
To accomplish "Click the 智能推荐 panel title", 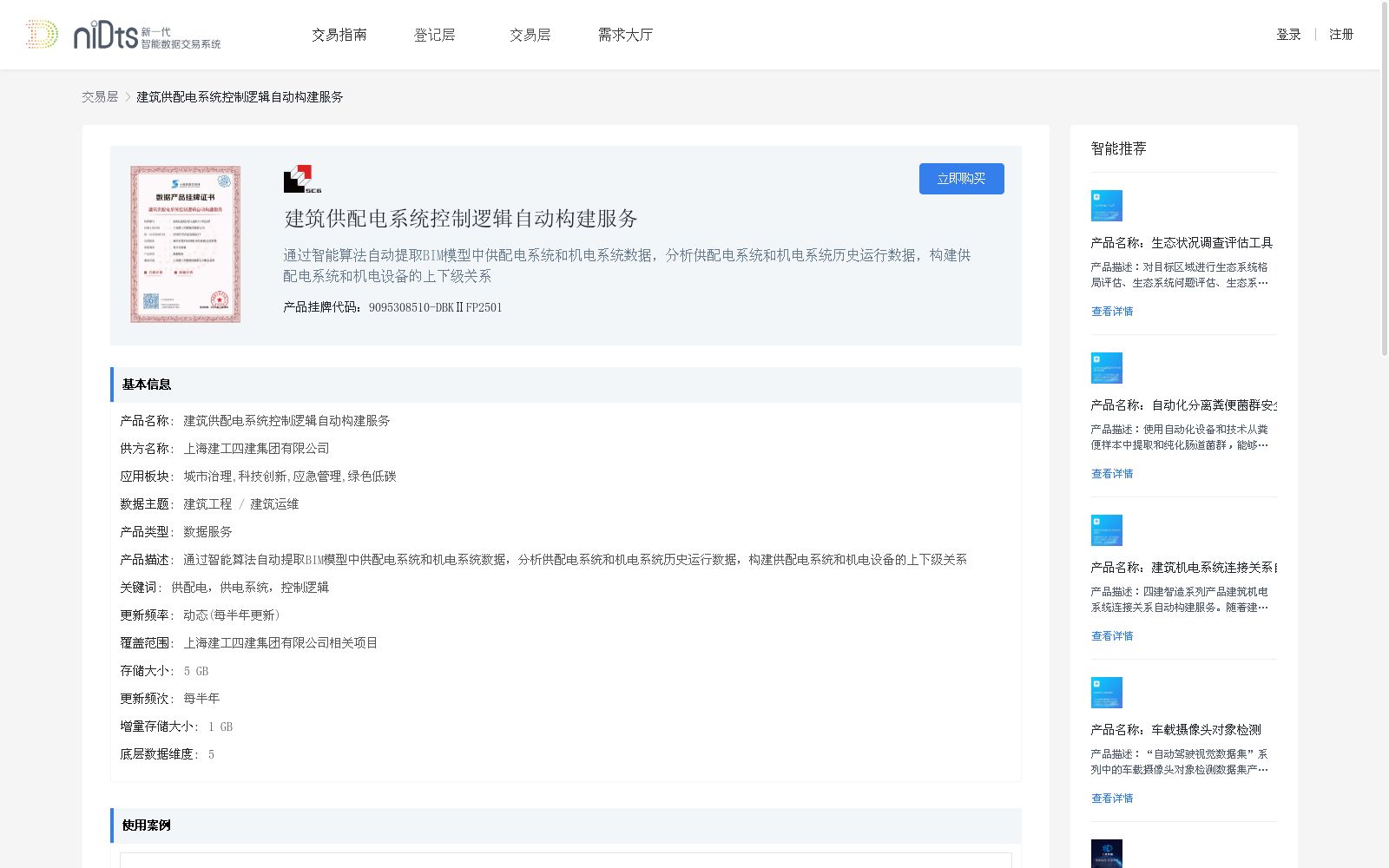I will click(x=1118, y=148).
